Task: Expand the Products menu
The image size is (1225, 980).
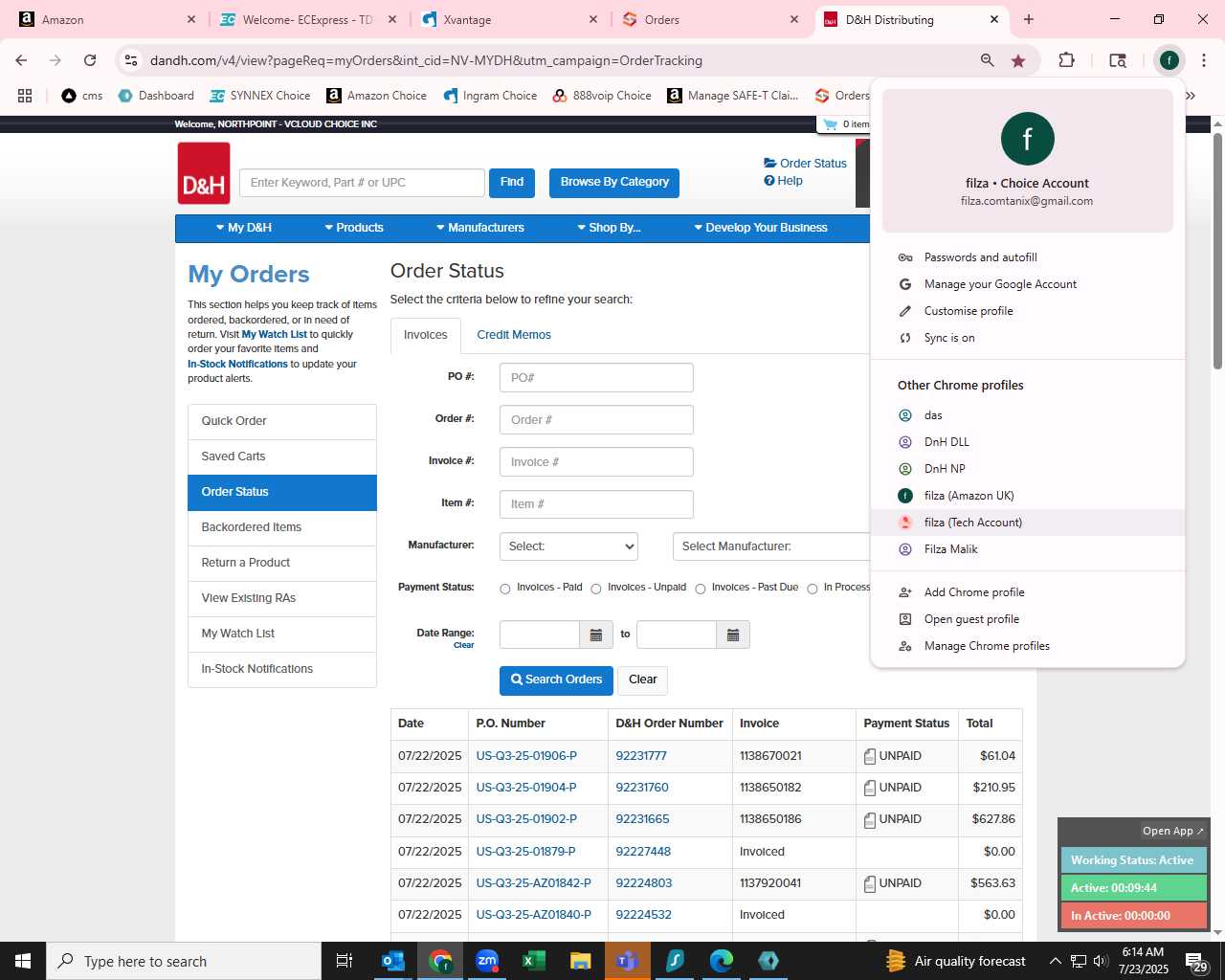Action: [x=353, y=228]
